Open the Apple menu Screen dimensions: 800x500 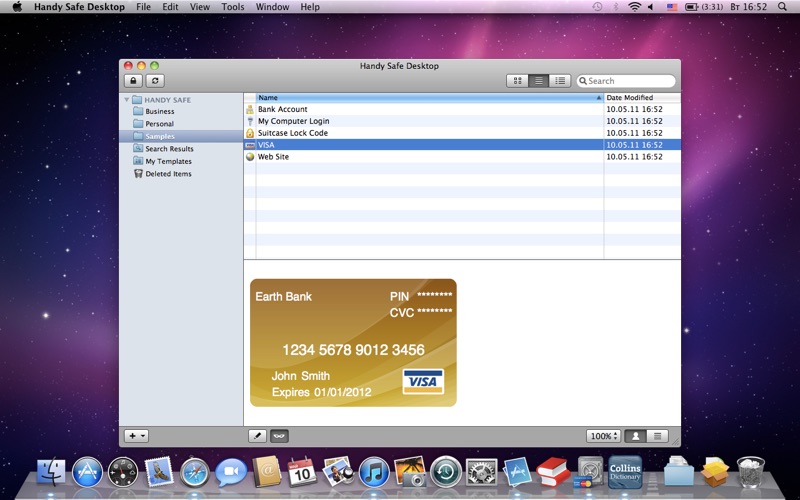pos(17,7)
